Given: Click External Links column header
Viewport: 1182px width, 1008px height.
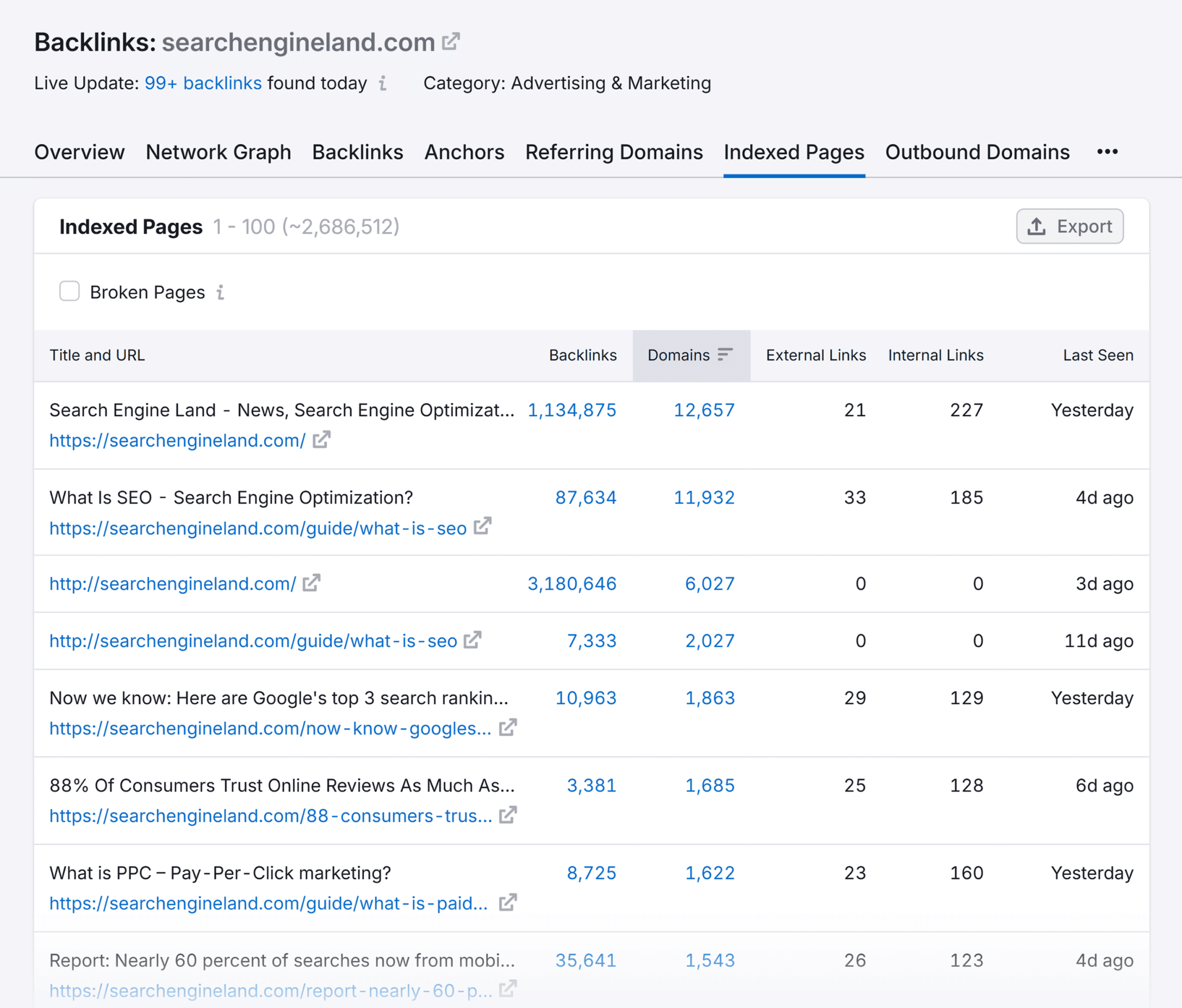Looking at the screenshot, I should 816,355.
